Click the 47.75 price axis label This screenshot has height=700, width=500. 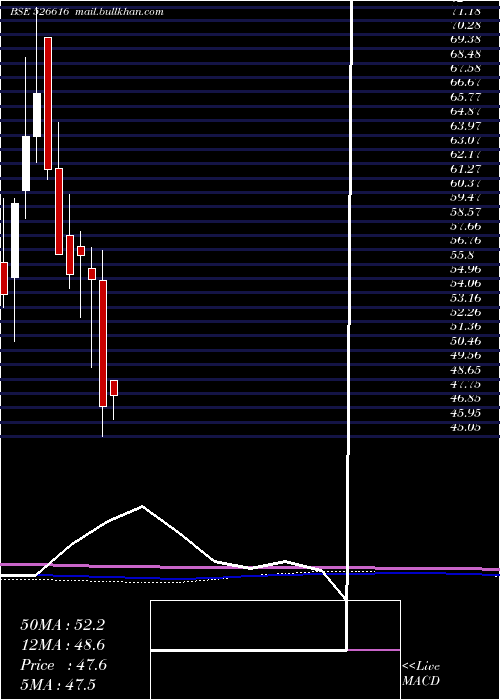465,384
